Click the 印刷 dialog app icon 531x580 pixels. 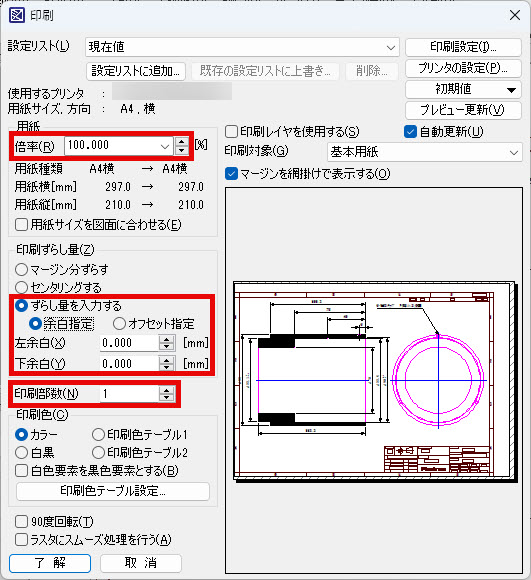17,16
